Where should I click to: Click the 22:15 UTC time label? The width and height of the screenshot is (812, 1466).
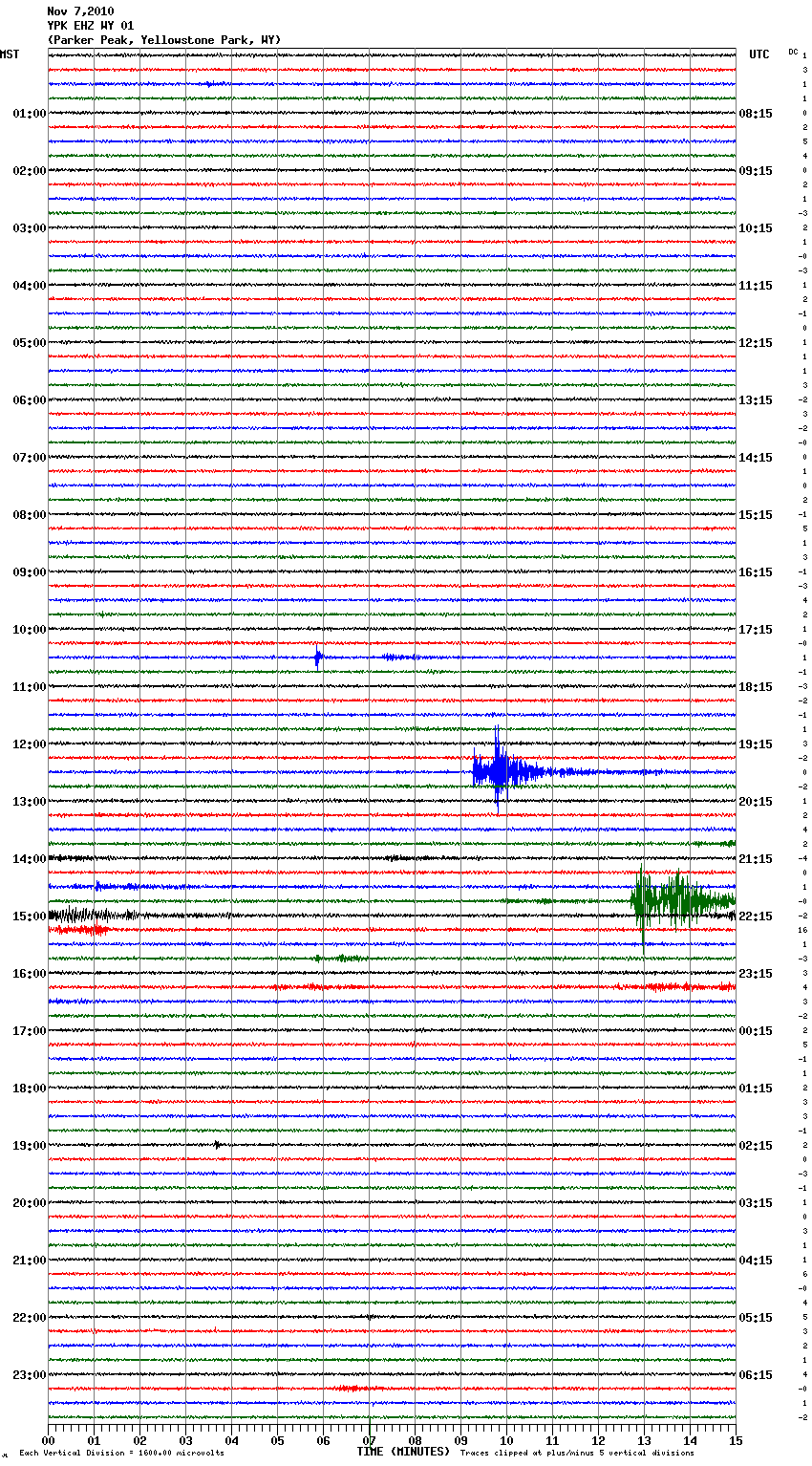[756, 916]
